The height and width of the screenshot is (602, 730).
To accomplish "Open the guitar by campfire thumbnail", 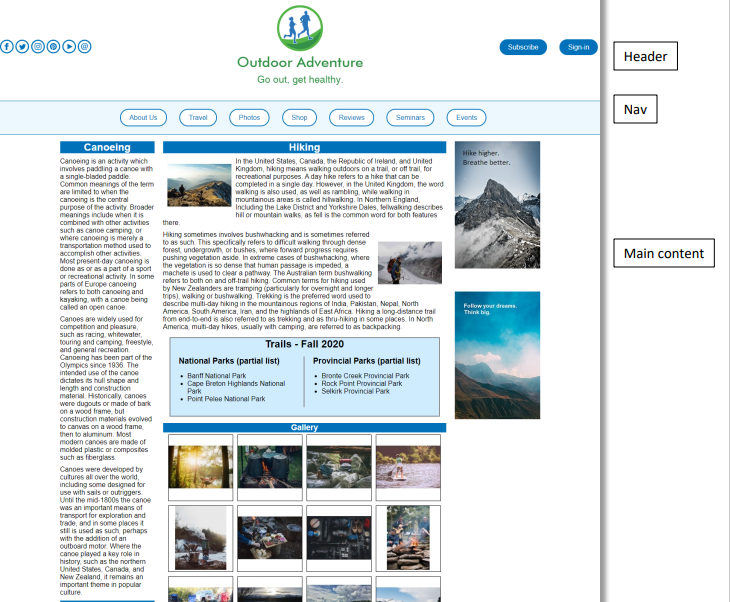I will pos(408,538).
